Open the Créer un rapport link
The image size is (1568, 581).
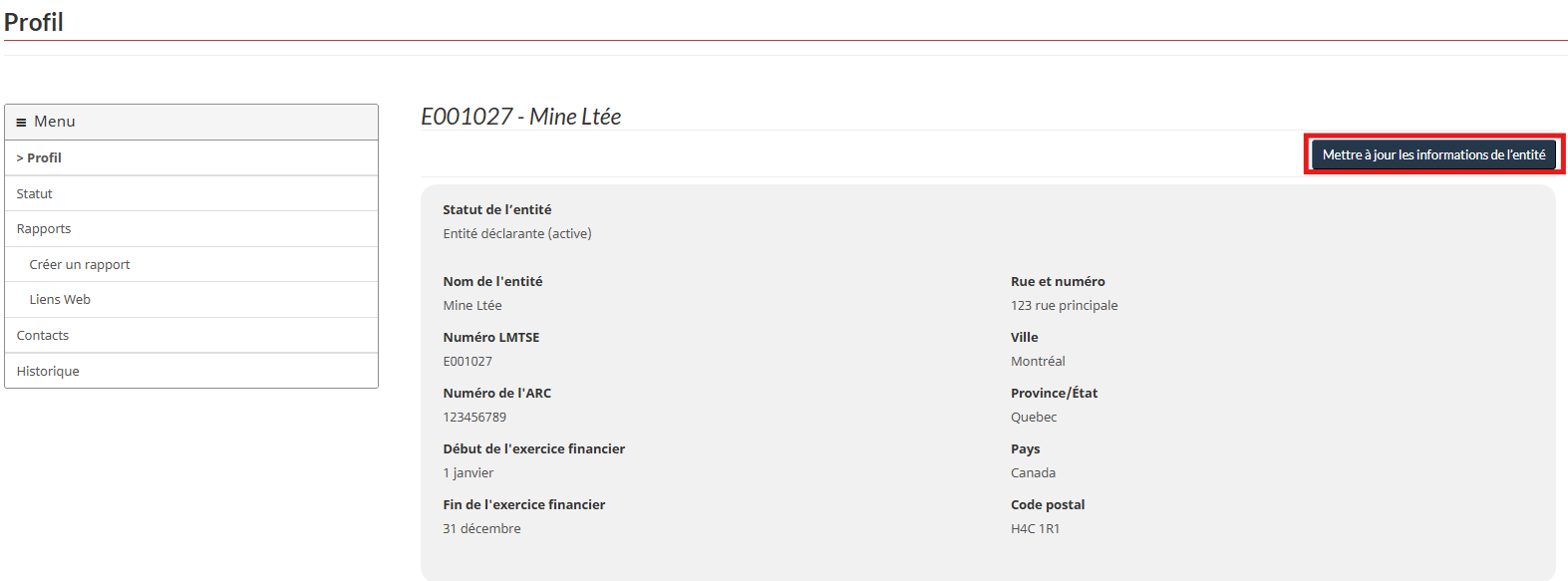click(80, 264)
